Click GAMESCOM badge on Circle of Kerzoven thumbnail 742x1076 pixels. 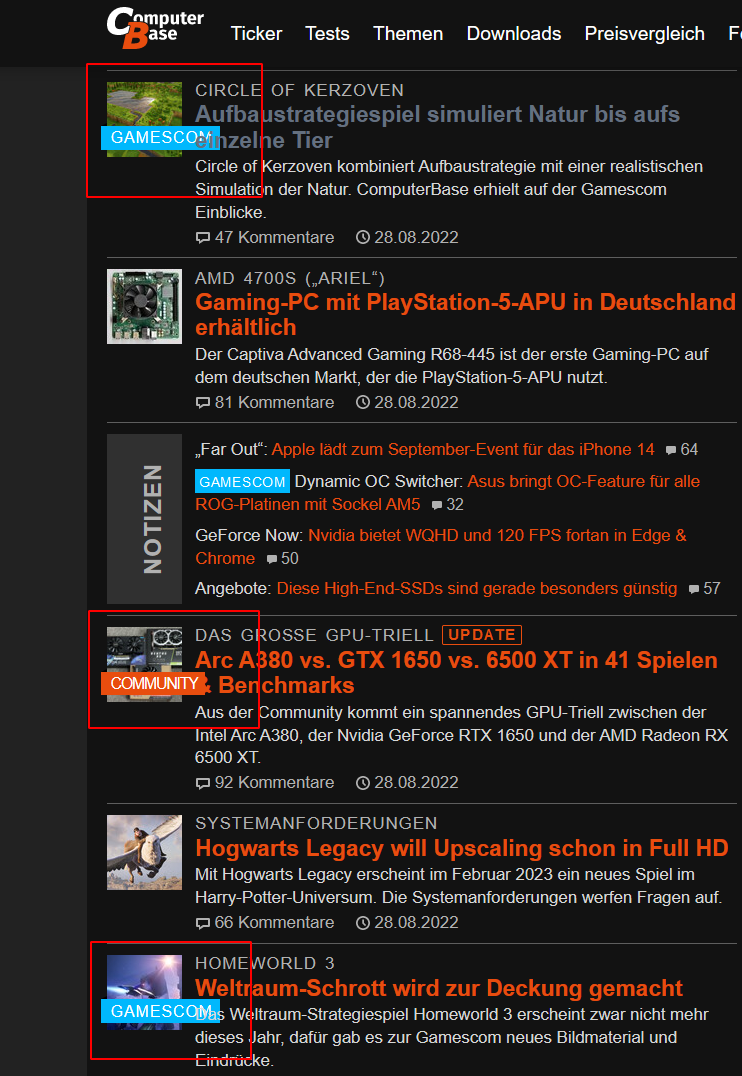coord(160,138)
